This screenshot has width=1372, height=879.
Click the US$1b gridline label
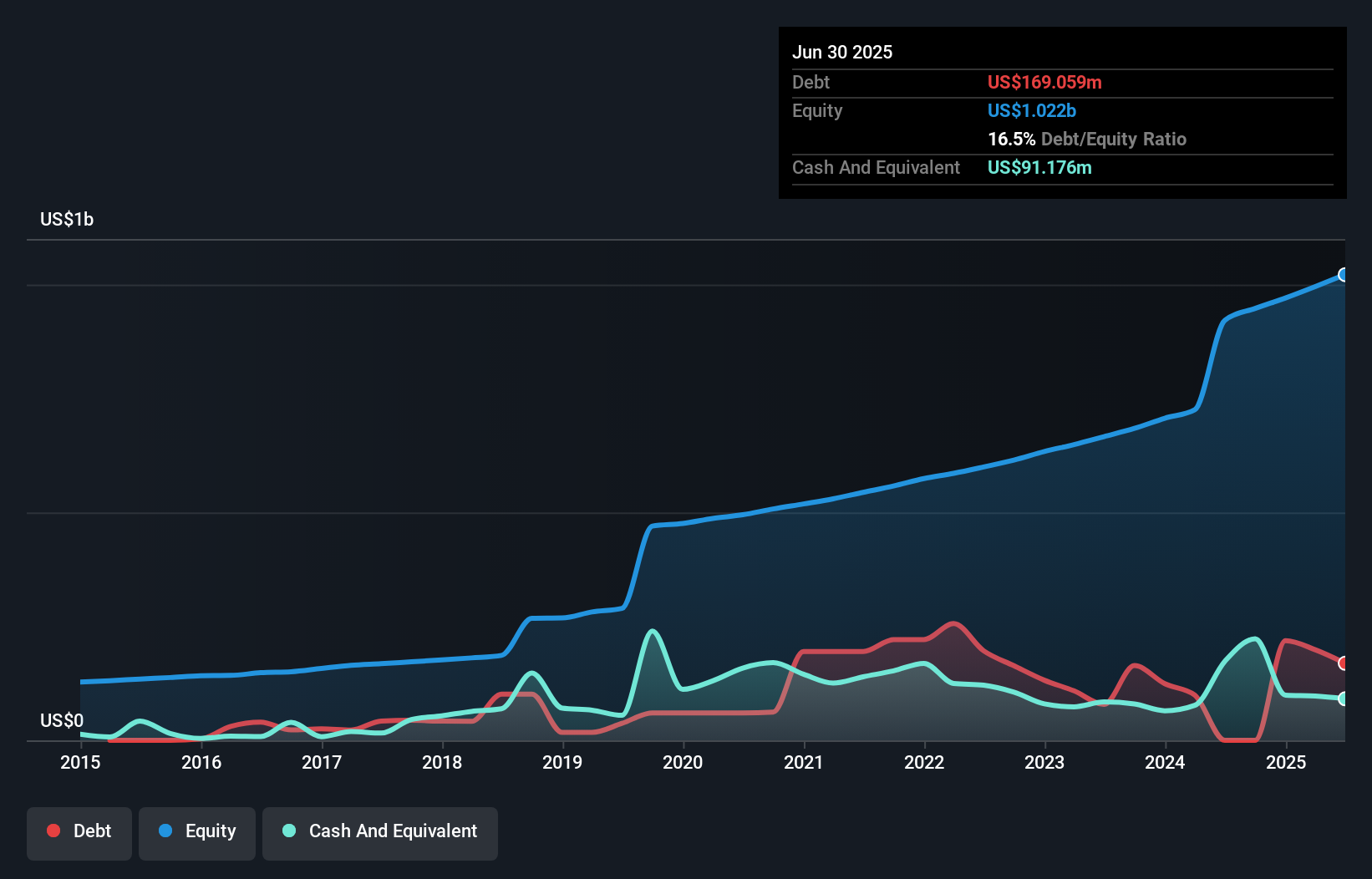pos(67,219)
